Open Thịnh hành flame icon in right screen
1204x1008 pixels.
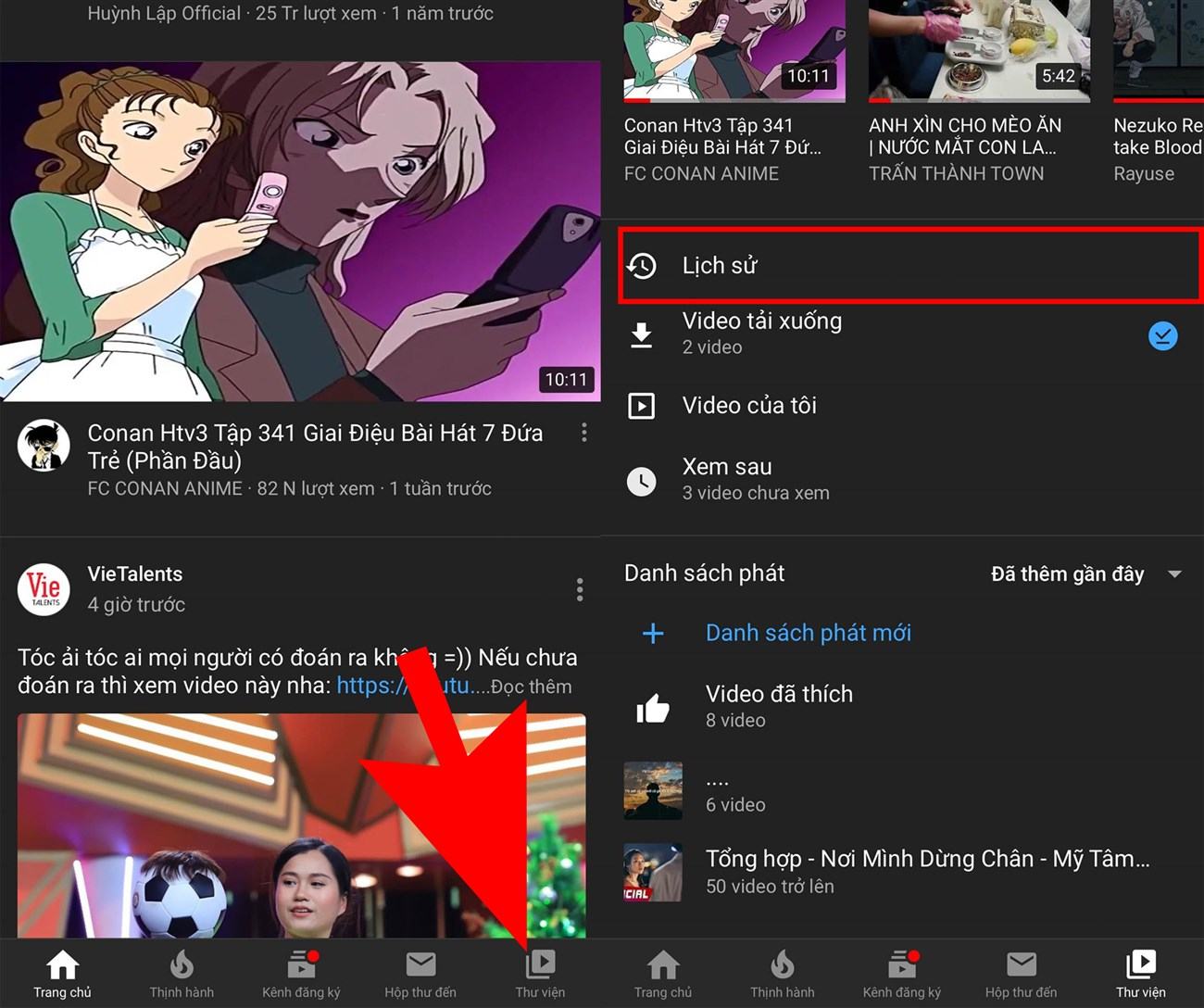point(783,964)
